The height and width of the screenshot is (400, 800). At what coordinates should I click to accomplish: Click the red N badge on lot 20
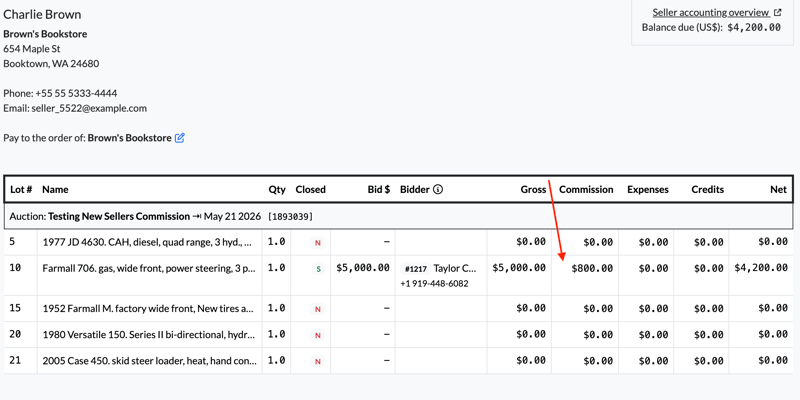tap(318, 336)
